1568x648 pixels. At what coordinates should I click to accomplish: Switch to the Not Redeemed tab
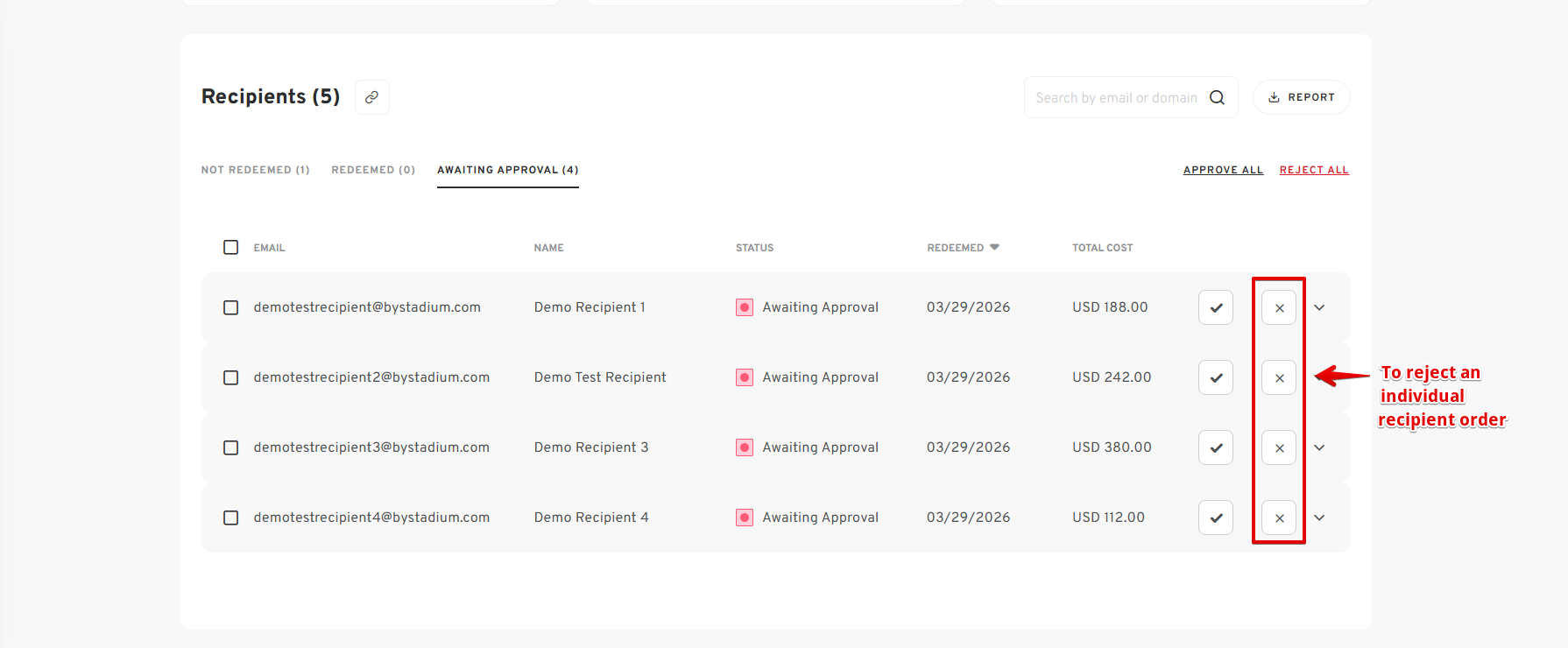255,170
